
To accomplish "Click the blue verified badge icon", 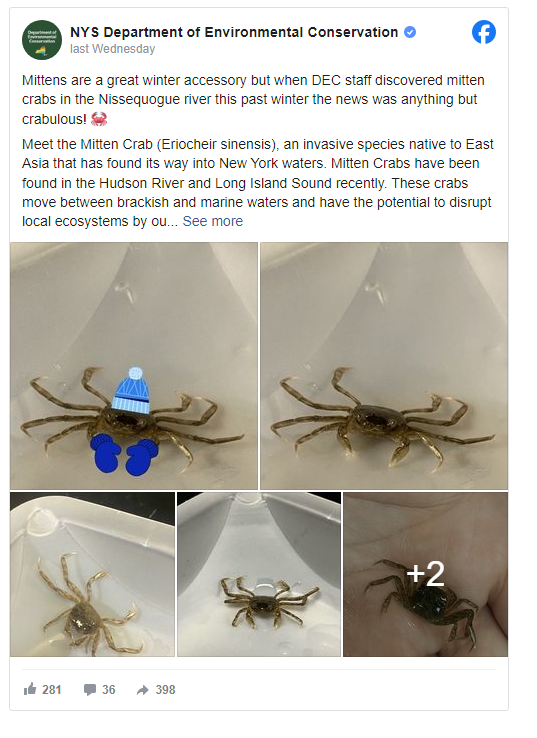I will tap(410, 32).
